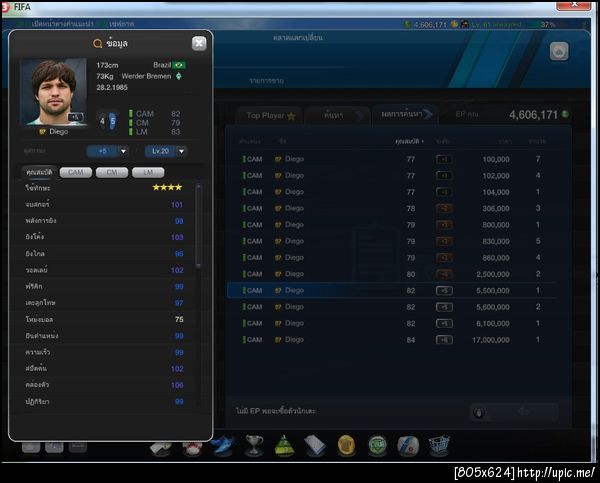Open the shopping cart shop icon
The height and width of the screenshot is (483, 600).
tap(439, 446)
